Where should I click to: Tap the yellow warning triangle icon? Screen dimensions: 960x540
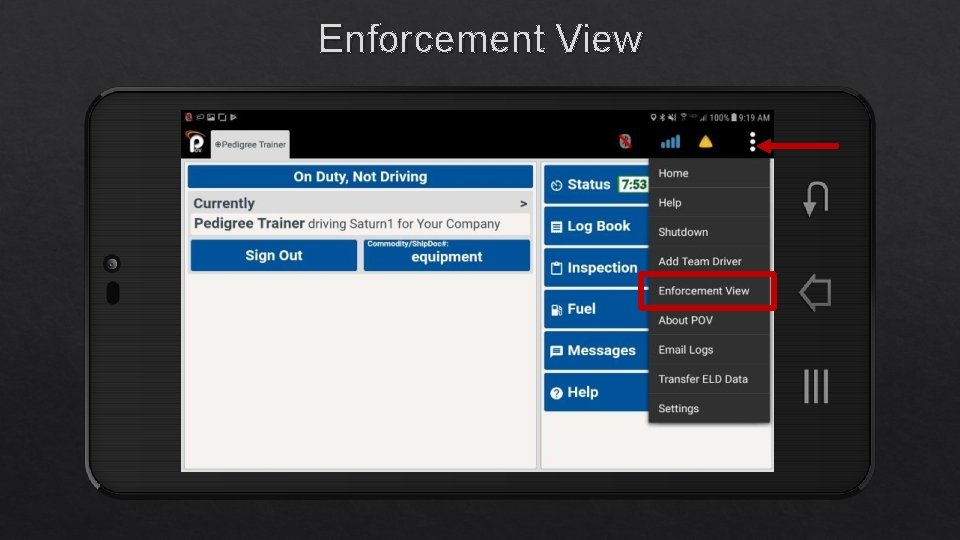tap(705, 142)
